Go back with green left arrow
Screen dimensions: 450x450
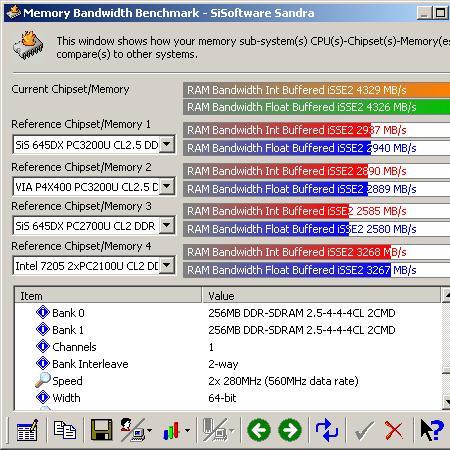pyautogui.click(x=259, y=430)
